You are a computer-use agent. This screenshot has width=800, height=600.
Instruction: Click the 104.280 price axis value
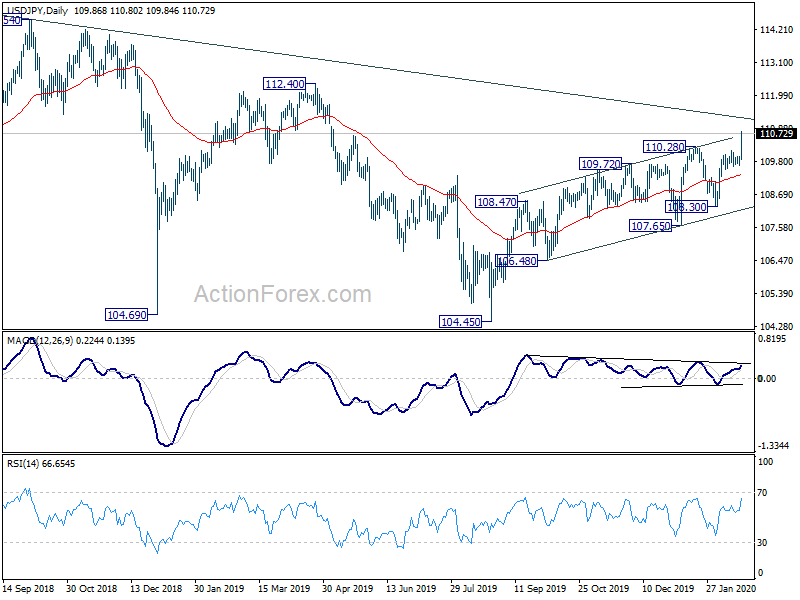777,327
